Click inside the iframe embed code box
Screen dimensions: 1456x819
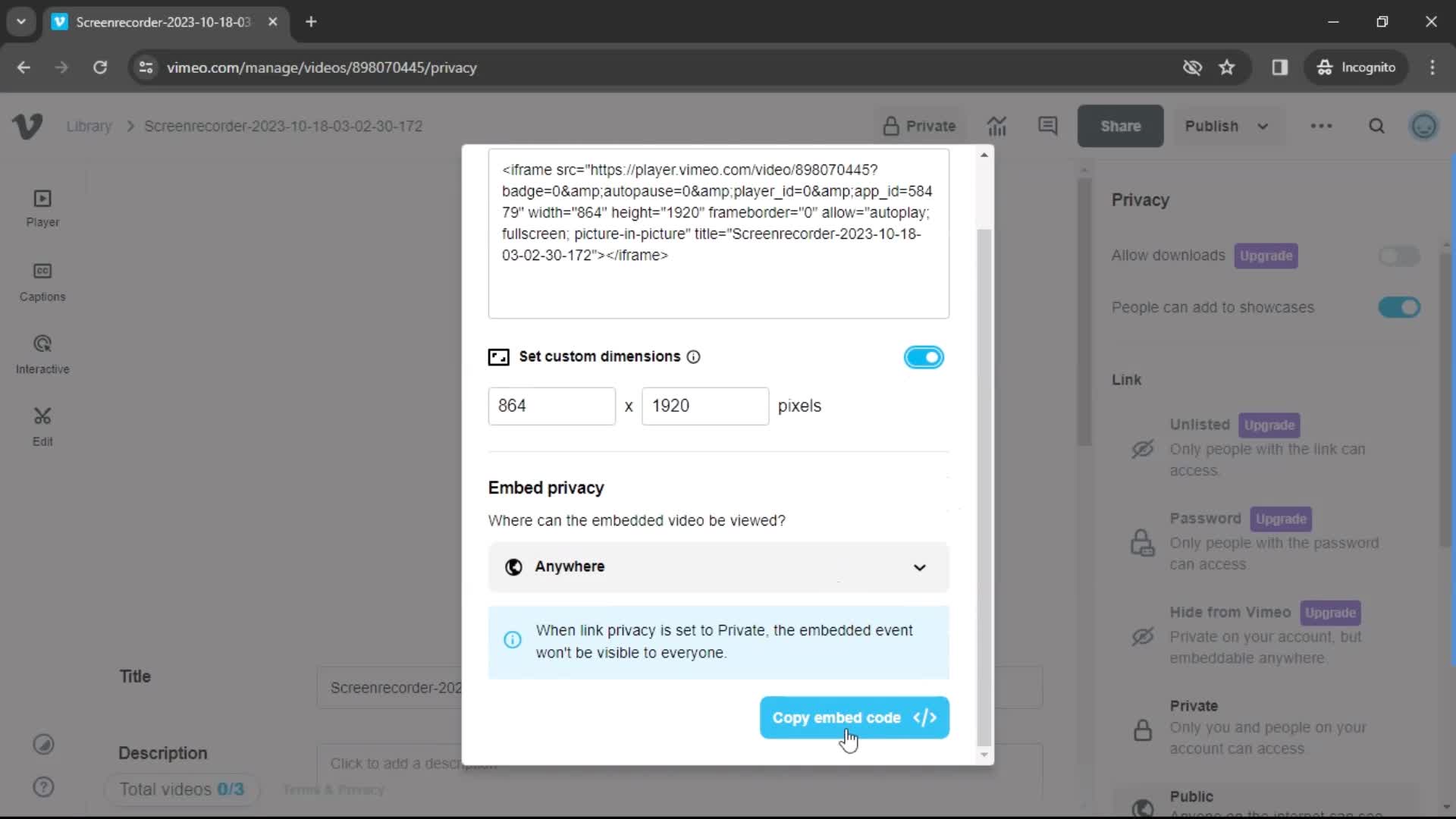pos(718,234)
